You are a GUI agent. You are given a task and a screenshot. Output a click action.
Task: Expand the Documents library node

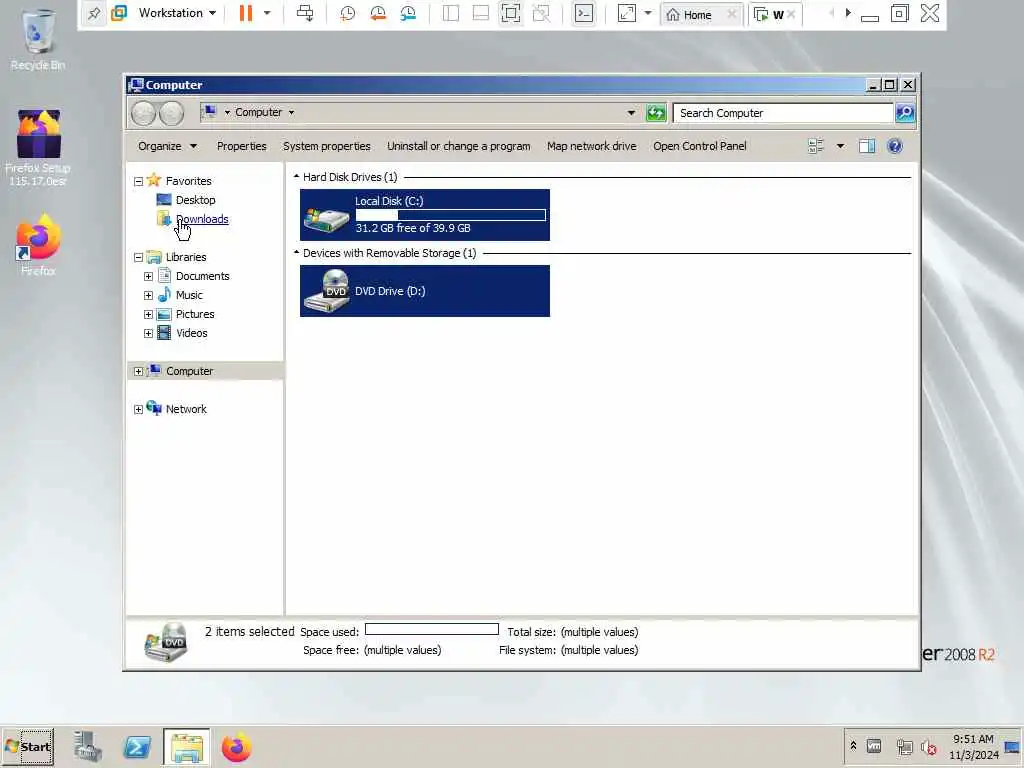[x=148, y=277]
